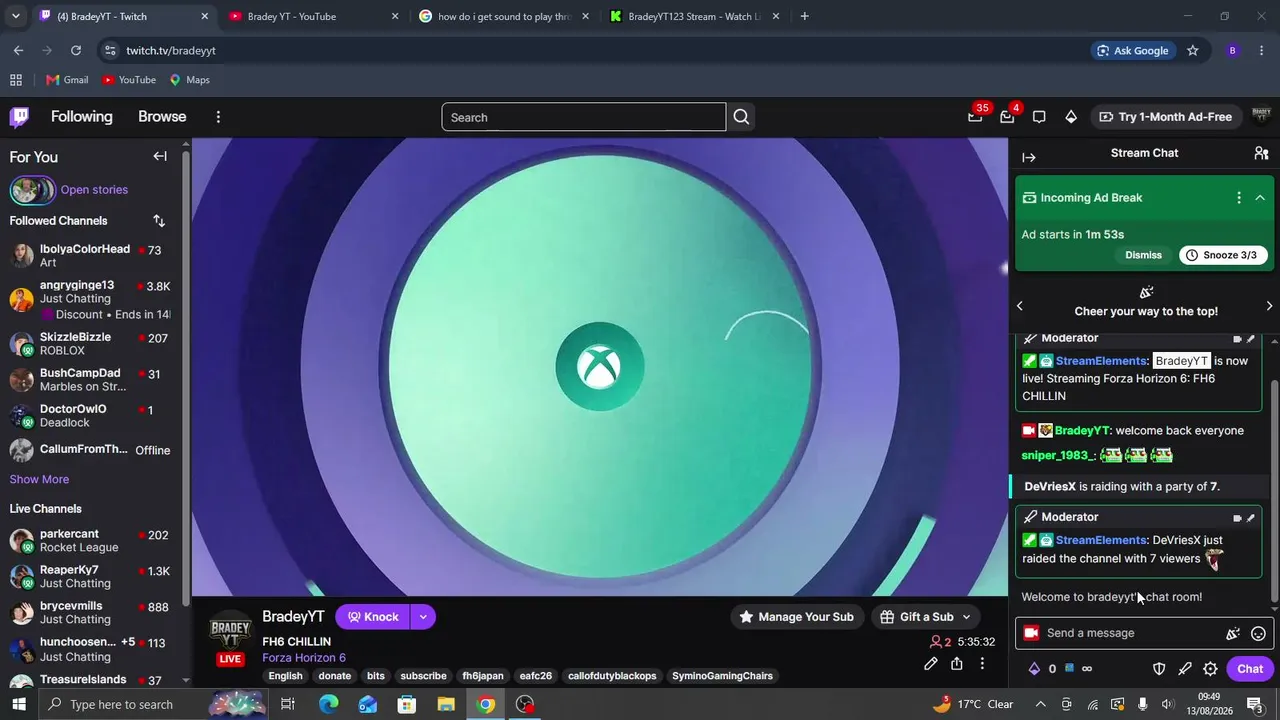Collapse the Stream Chat panel
Image resolution: width=1280 pixels, height=720 pixels.
pos(1029,157)
